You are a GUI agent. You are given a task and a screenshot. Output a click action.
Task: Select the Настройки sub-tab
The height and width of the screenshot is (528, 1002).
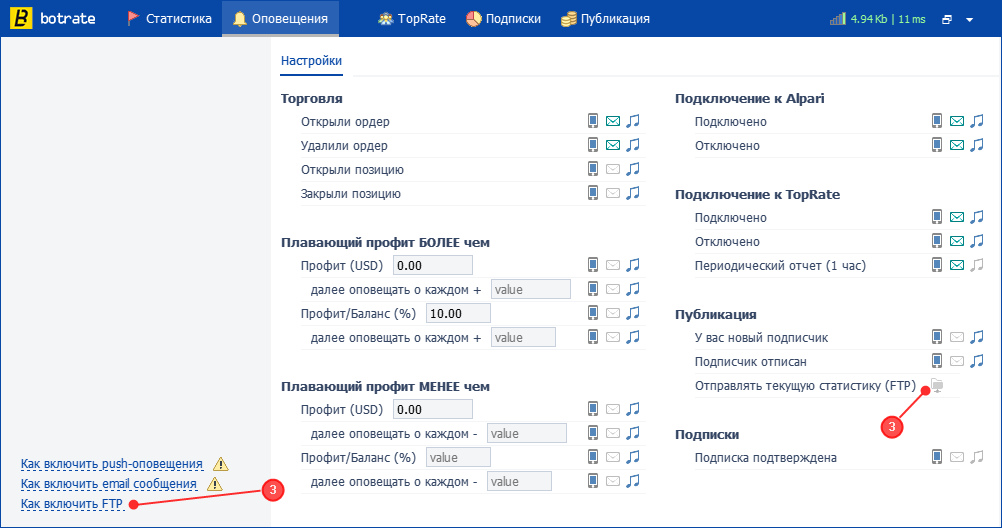coord(311,61)
